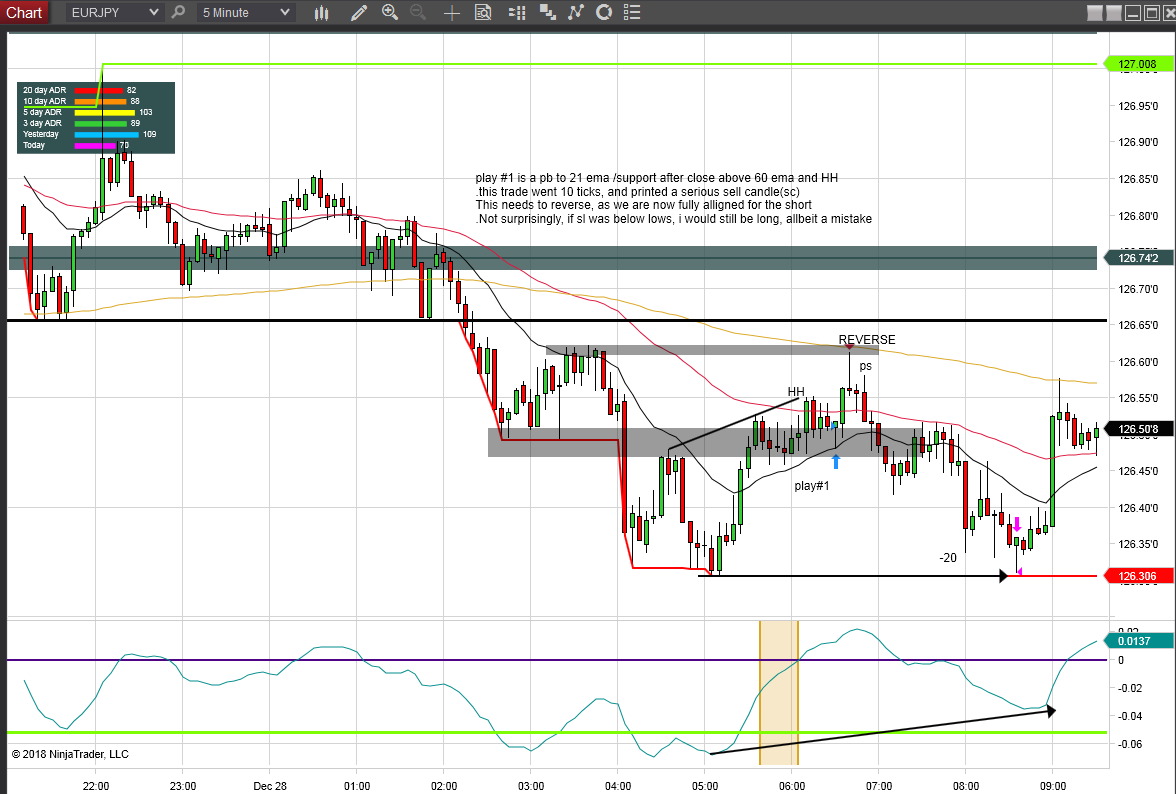
Task: Click the -0.04 indicator axis label
Action: pos(1130,716)
